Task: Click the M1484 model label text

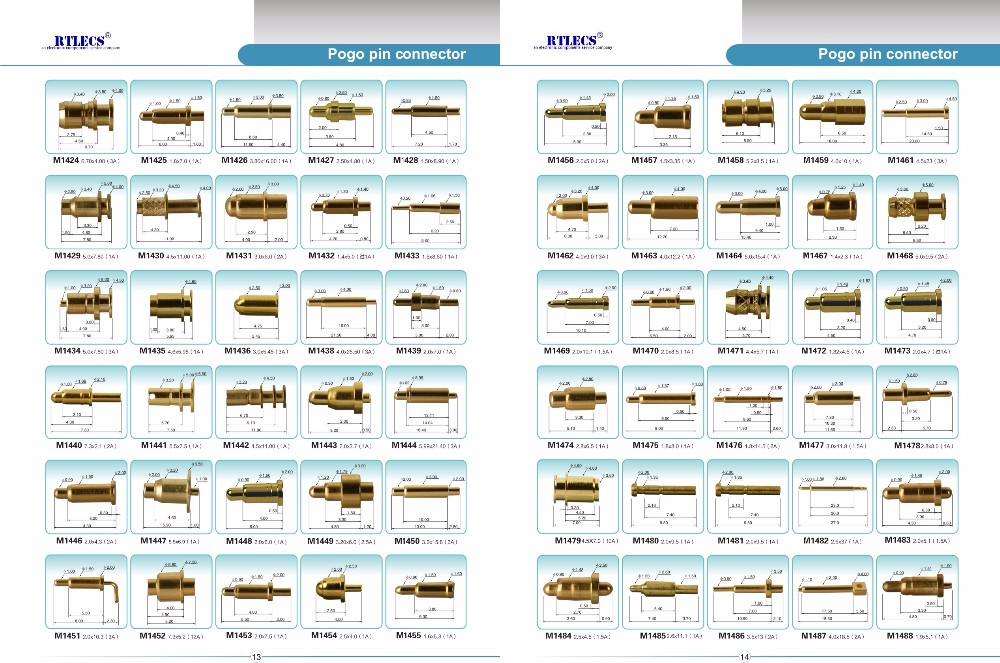Action: click(x=562, y=635)
